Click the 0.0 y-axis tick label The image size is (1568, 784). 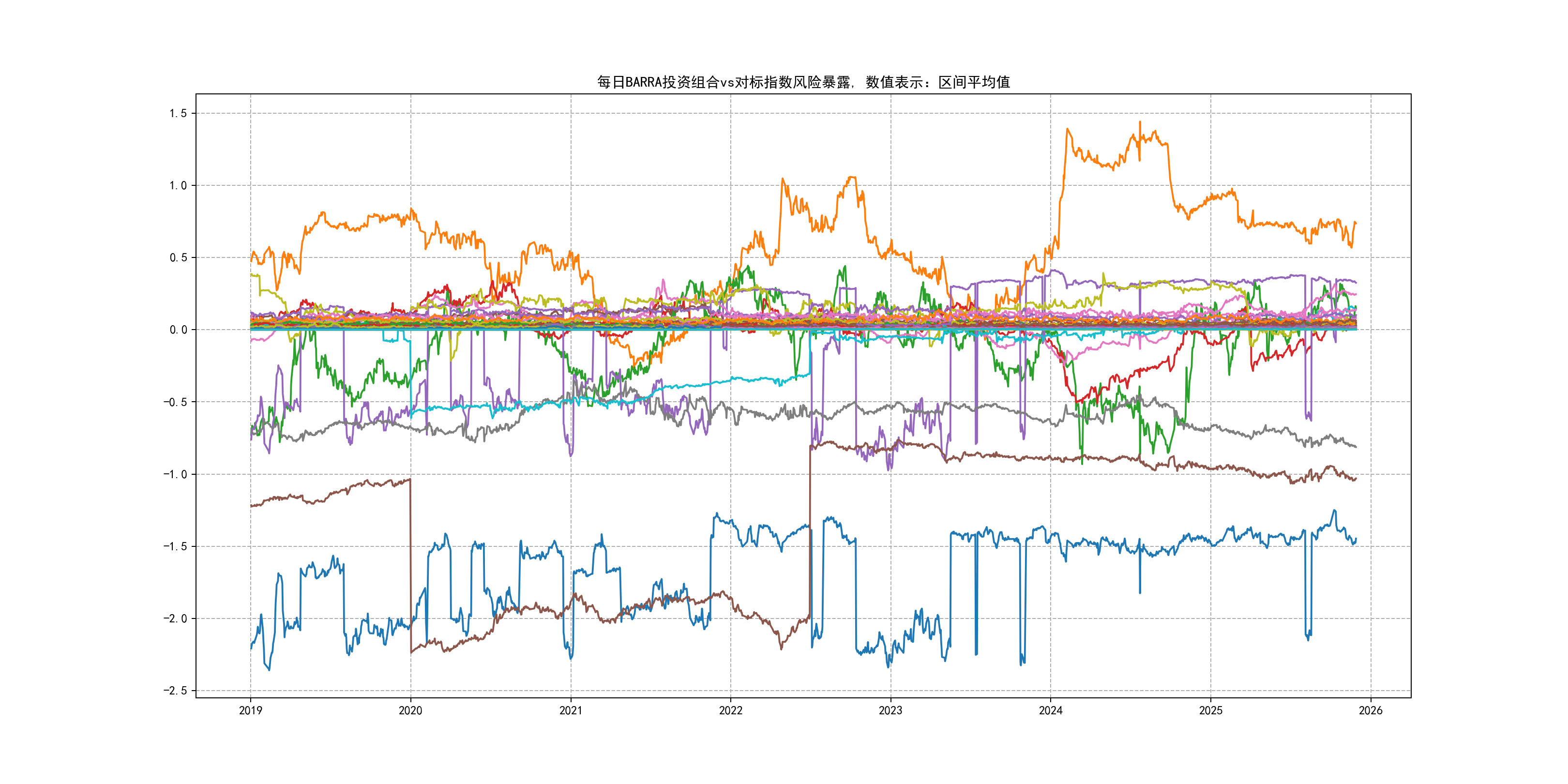[x=178, y=330]
